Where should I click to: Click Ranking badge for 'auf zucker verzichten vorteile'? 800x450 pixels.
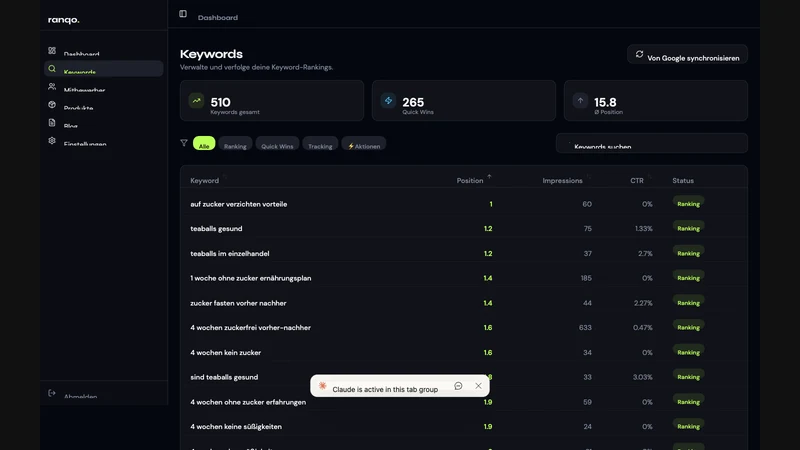(x=688, y=204)
